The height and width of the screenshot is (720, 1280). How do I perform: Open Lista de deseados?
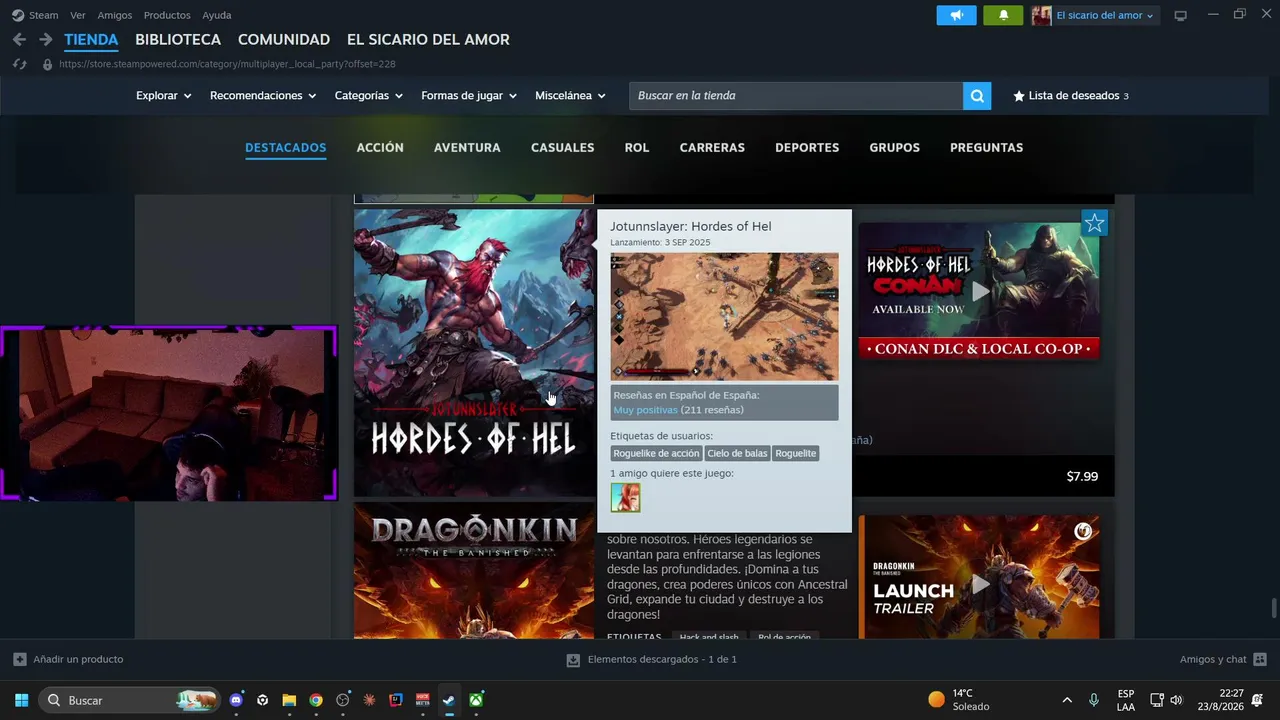[x=1071, y=96]
